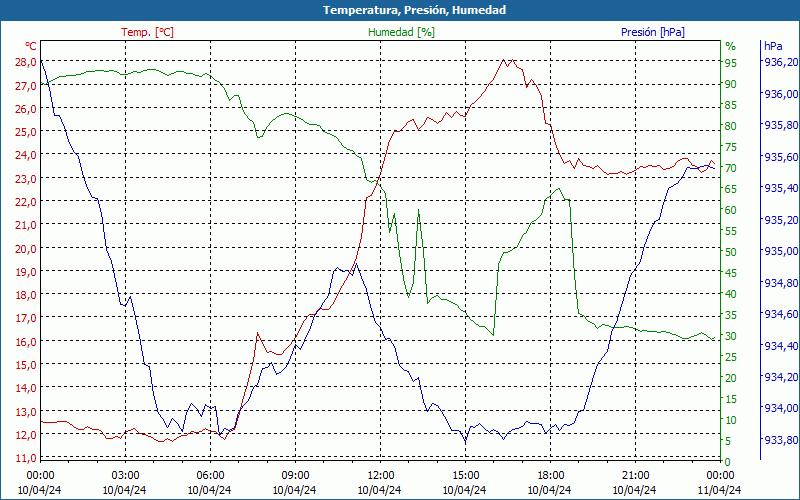Click the '24,0' temperature axis value
This screenshot has height=500, width=800.
point(26,155)
